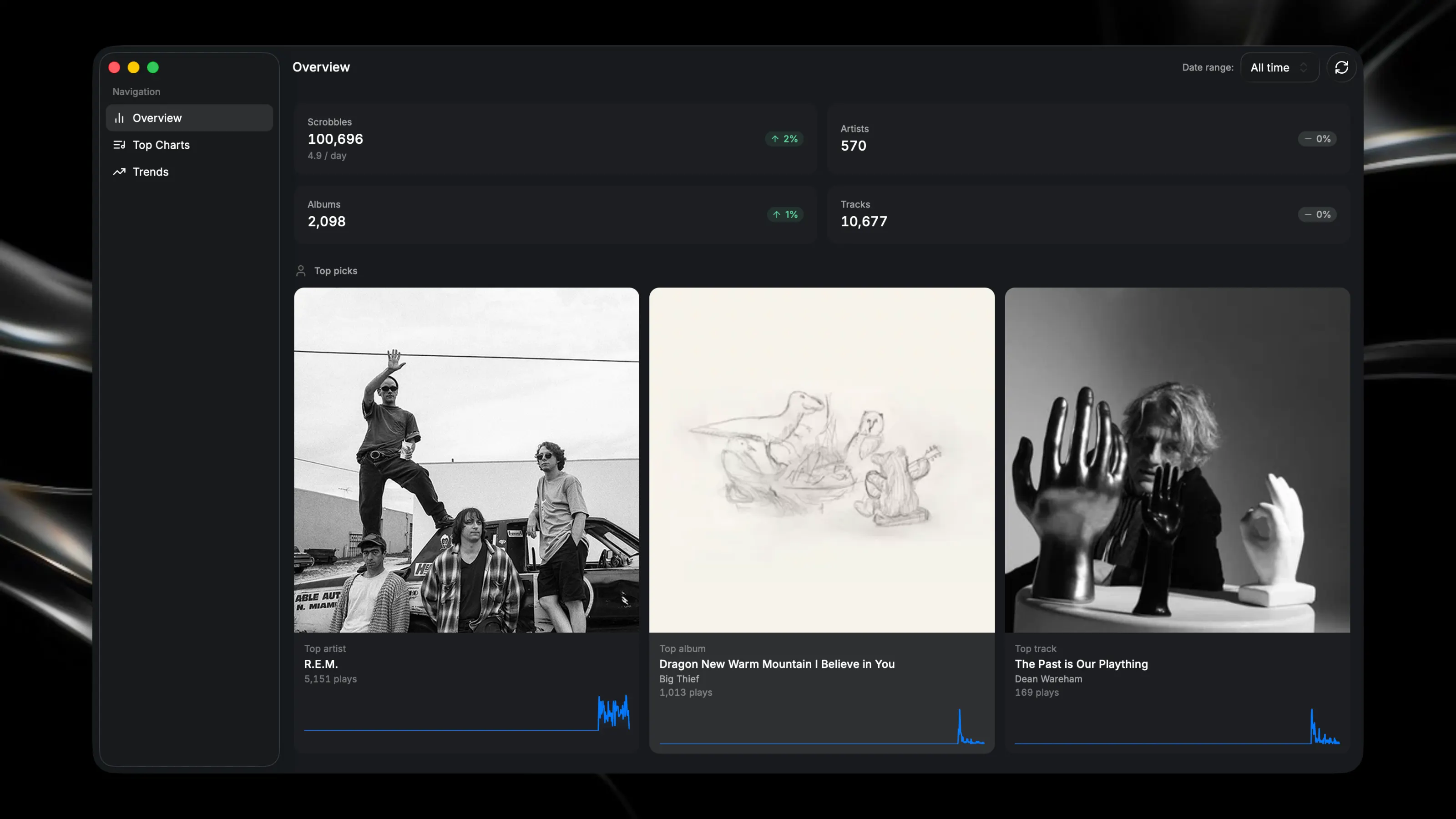
Task: Maximize the window with the green button
Action: (152, 67)
